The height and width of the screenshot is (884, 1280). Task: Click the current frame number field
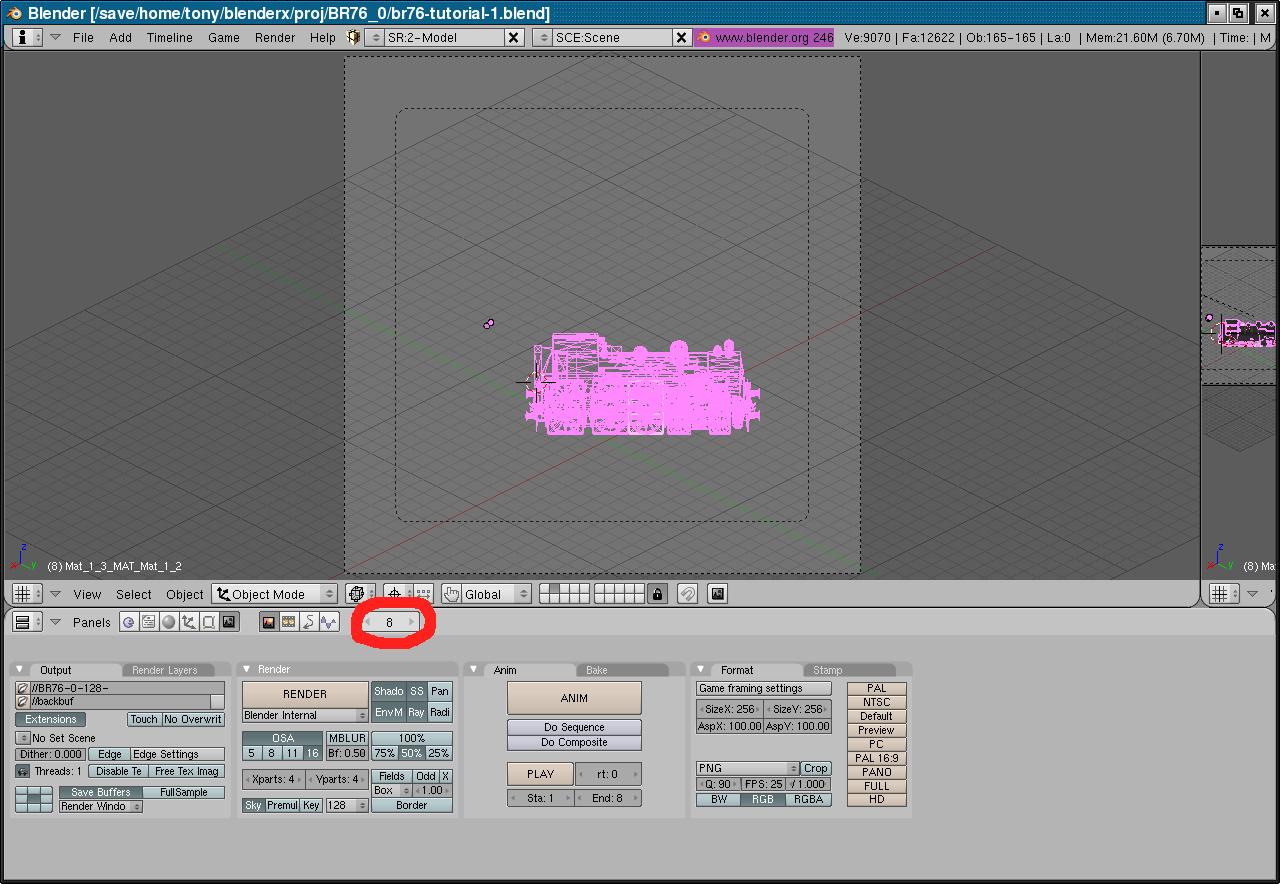389,622
